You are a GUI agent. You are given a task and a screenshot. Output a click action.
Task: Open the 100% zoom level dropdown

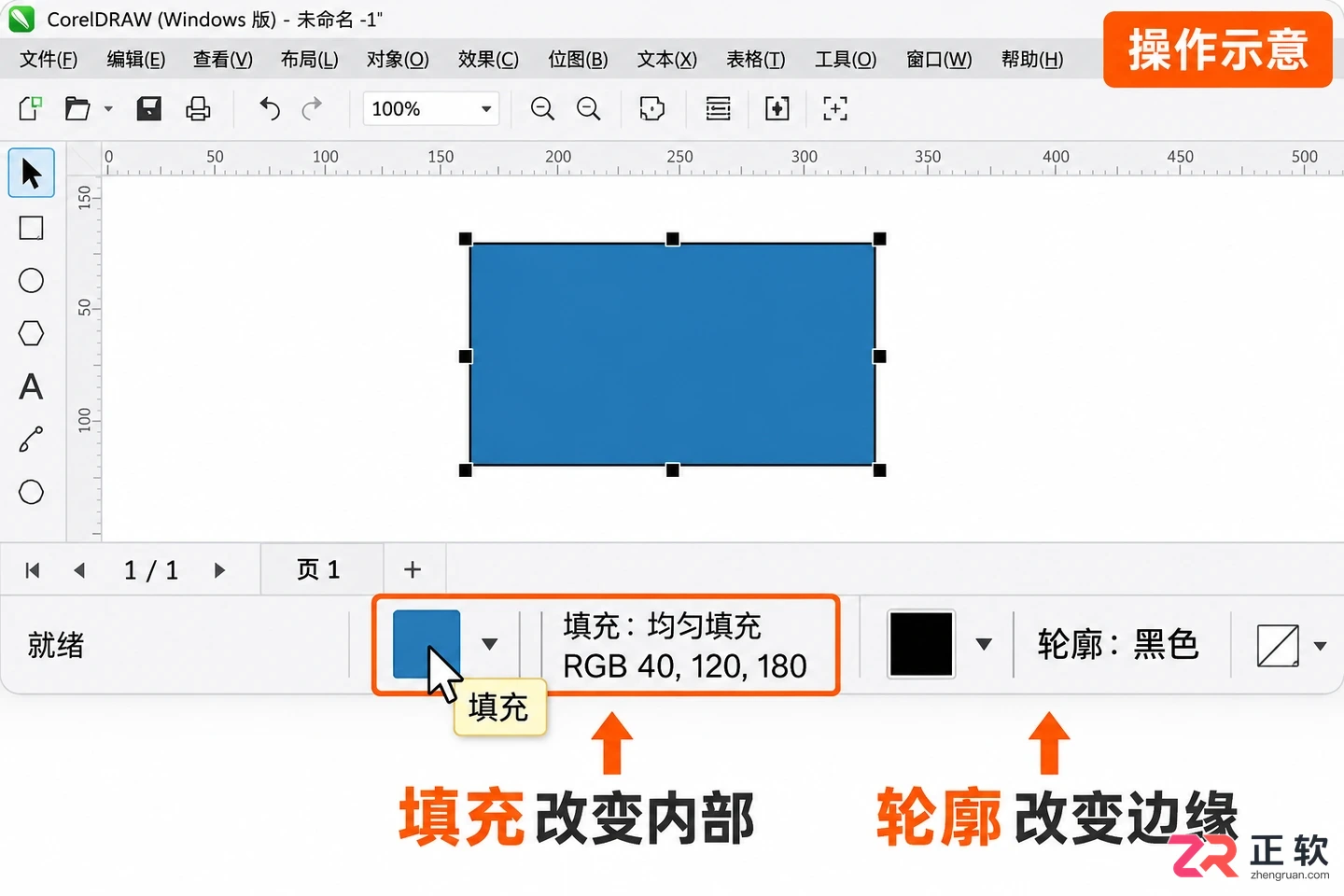[431, 109]
